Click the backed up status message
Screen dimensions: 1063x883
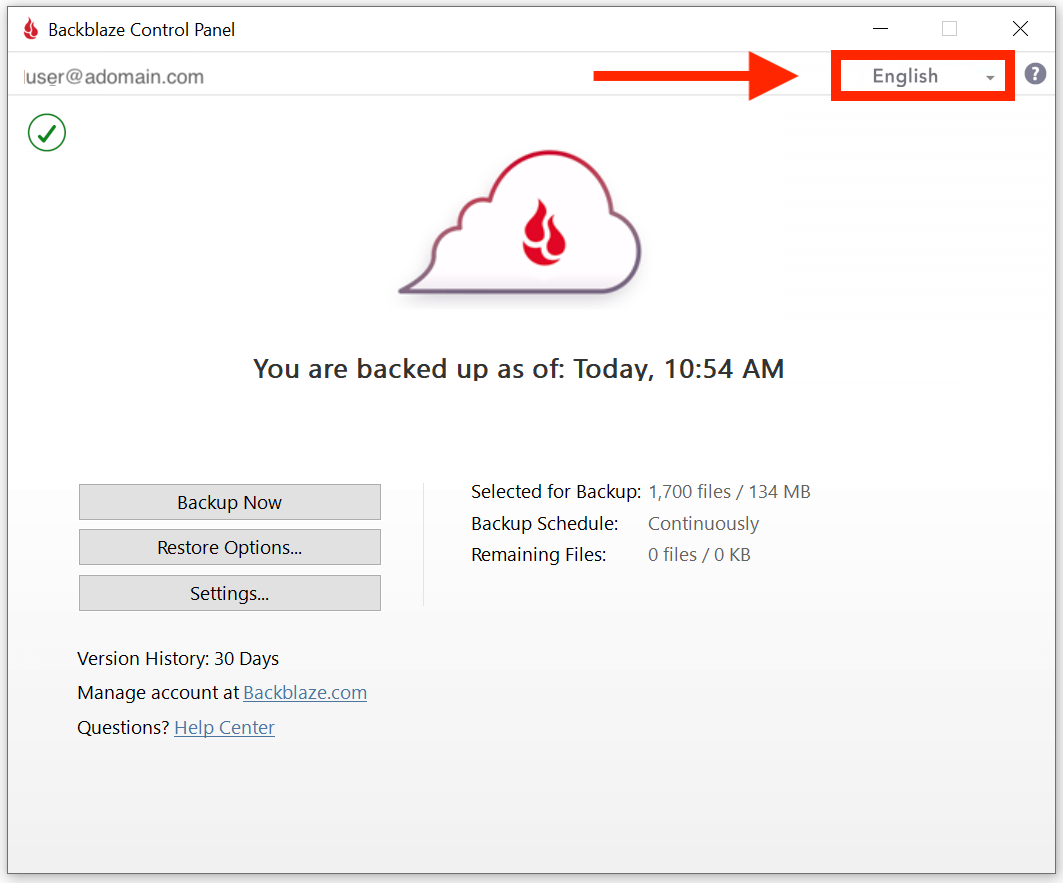(519, 369)
